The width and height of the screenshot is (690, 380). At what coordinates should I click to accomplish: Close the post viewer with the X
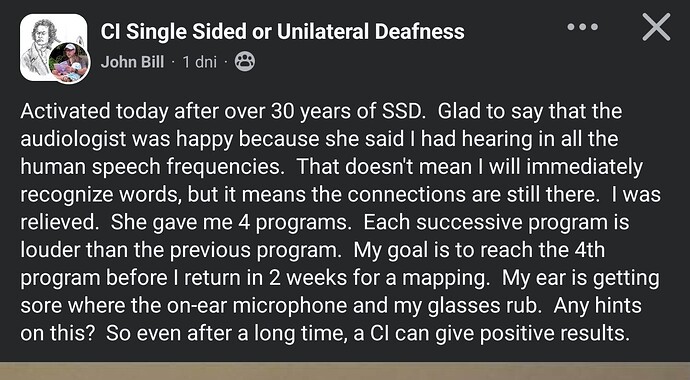pos(656,27)
